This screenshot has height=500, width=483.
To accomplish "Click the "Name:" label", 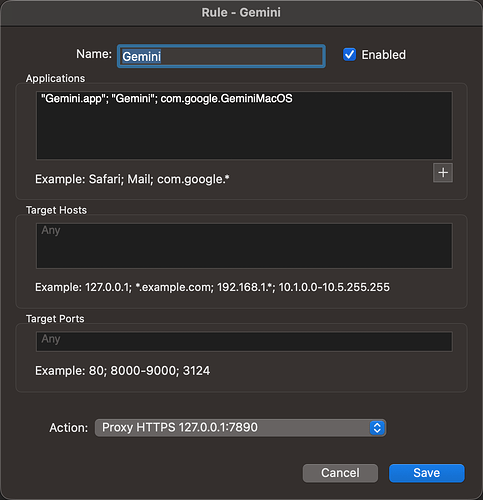I will tap(94, 54).
